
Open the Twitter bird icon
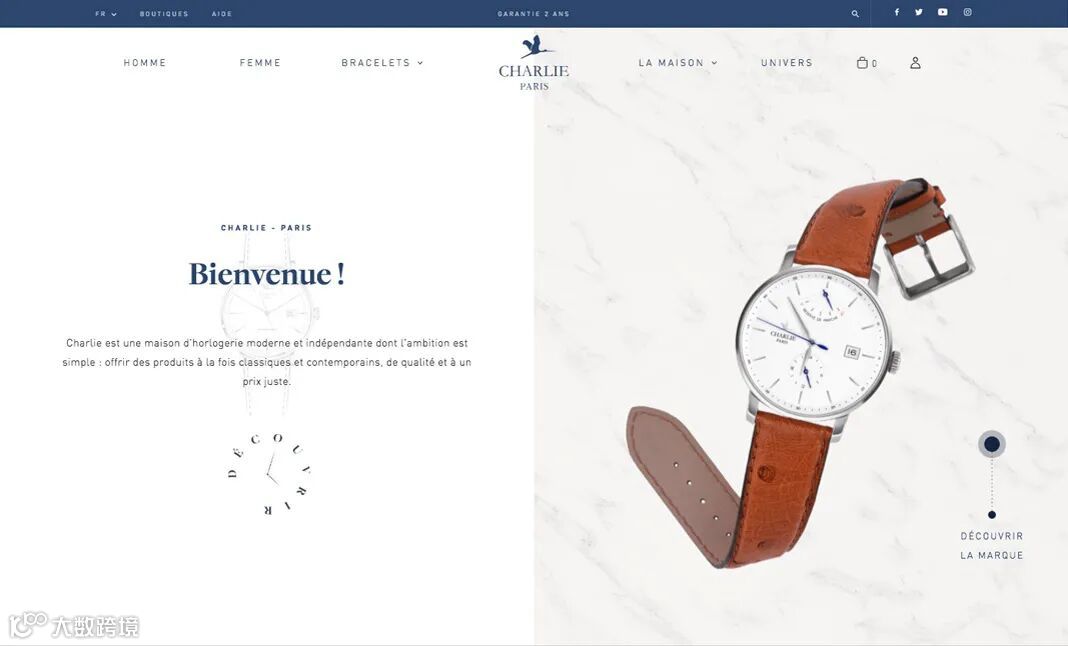[x=919, y=12]
